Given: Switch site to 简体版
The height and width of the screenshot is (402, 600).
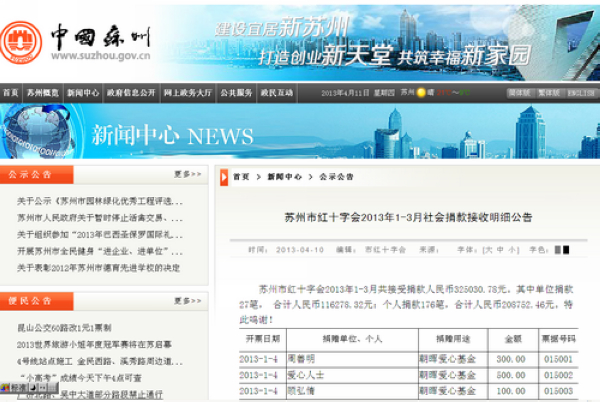Looking at the screenshot, I should tap(518, 93).
